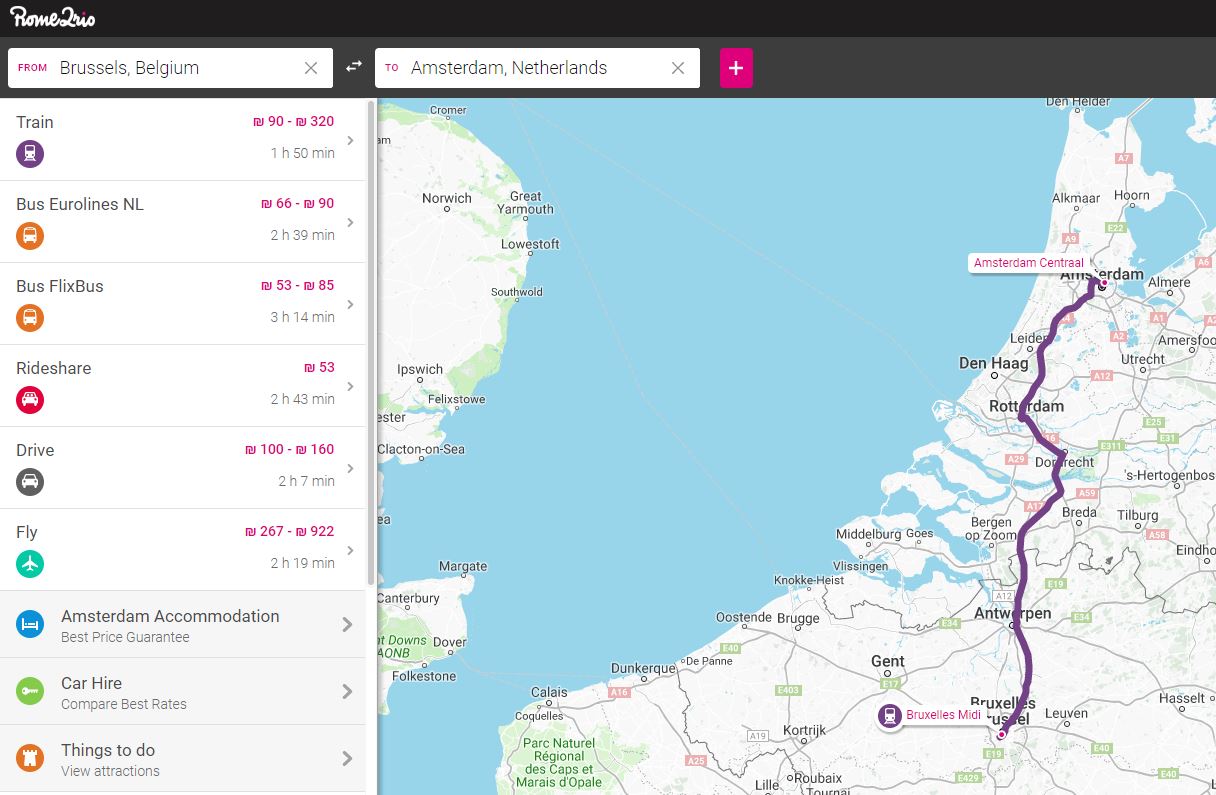Click the orange Eurolines bus icon

pyautogui.click(x=30, y=236)
